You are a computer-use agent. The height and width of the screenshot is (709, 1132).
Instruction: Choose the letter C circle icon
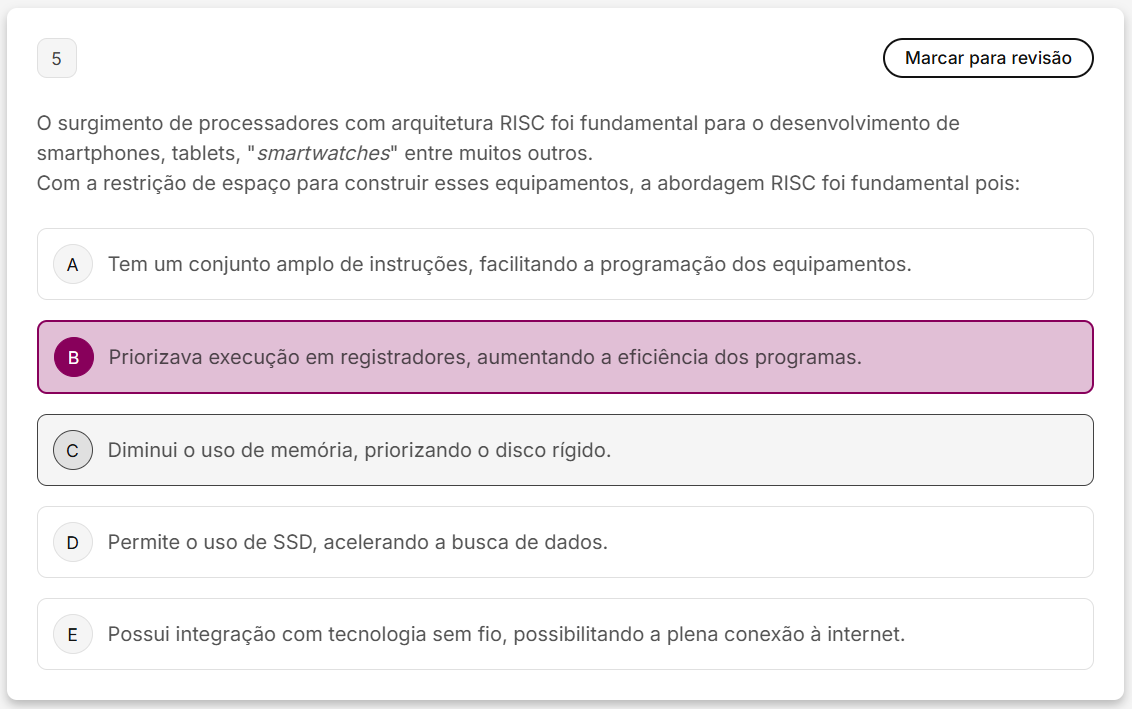click(x=73, y=451)
